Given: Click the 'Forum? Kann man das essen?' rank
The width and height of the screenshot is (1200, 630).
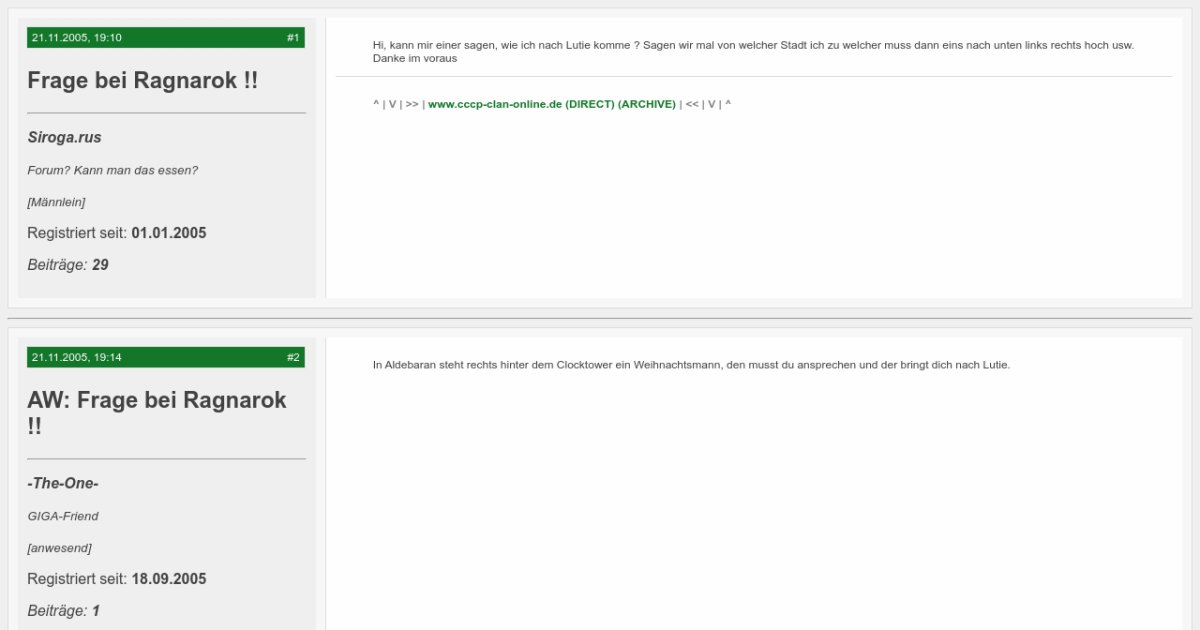Looking at the screenshot, I should (112, 171).
